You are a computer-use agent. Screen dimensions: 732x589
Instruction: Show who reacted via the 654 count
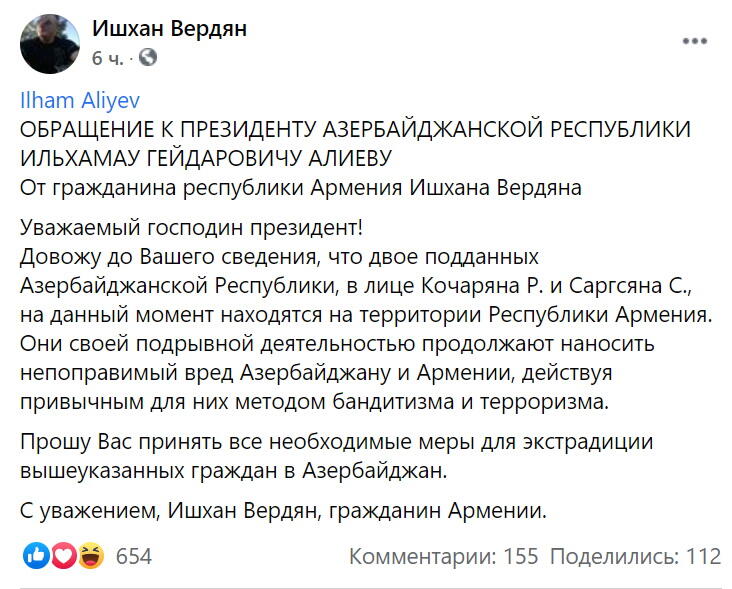(134, 556)
